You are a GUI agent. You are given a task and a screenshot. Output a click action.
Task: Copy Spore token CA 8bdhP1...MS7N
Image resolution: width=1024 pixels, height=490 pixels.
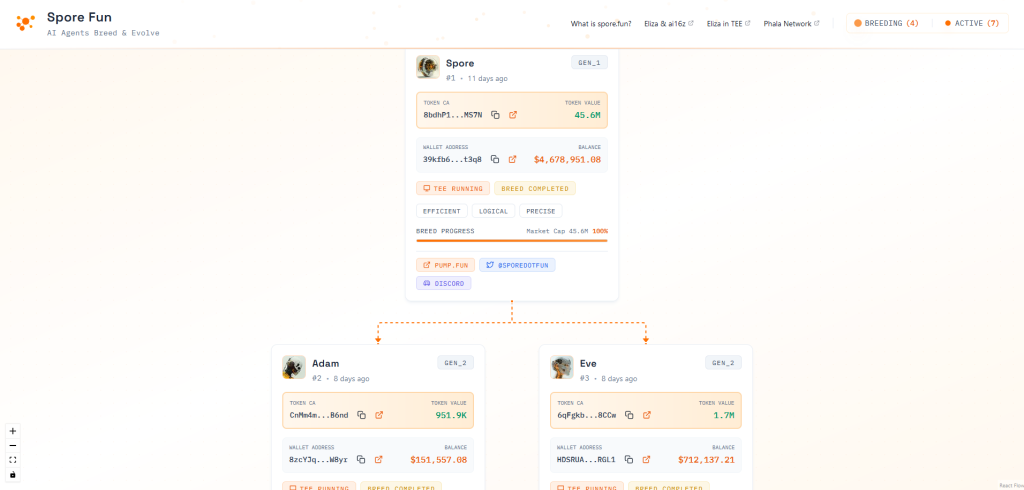[496, 115]
